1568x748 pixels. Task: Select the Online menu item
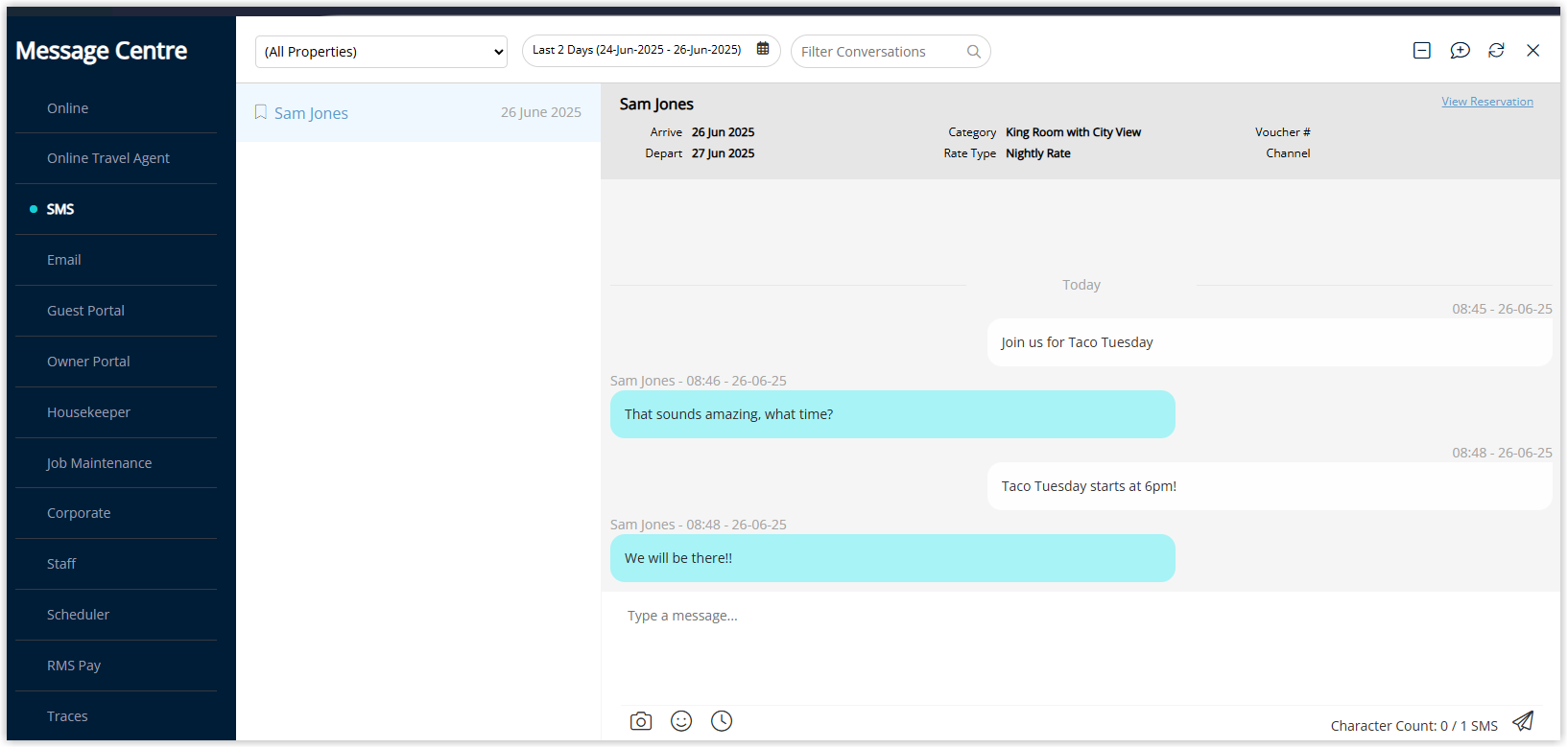67,108
